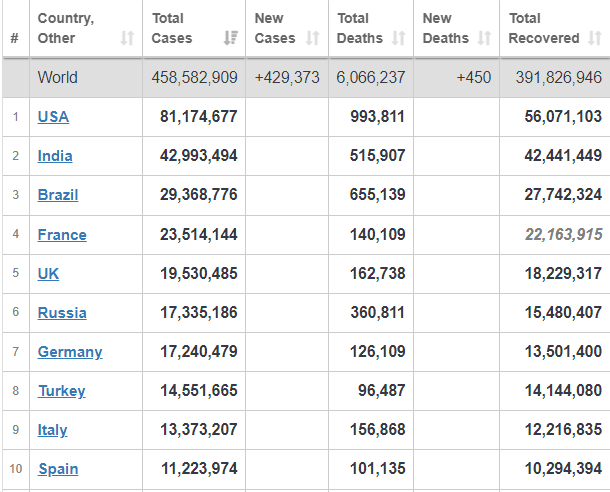
Task: Select Brazil total cases 29,368,776
Action: coord(199,194)
